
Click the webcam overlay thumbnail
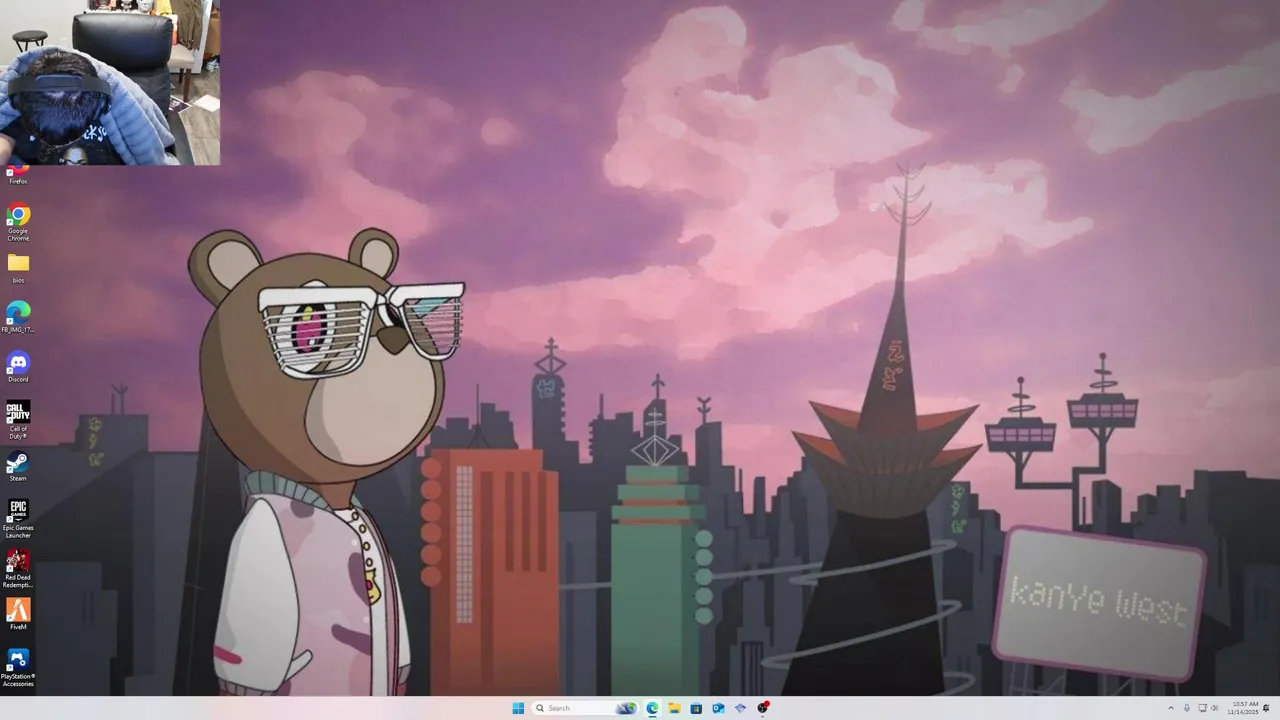pyautogui.click(x=110, y=82)
